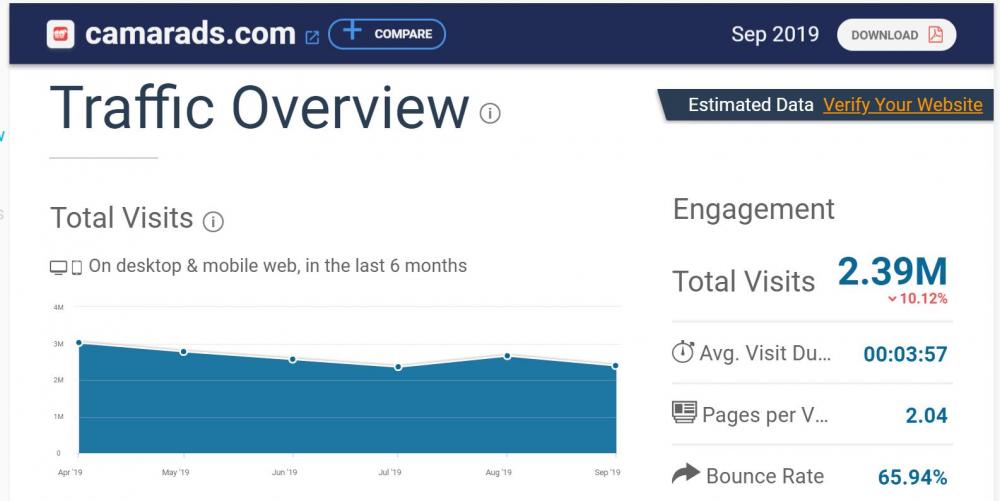
Task: Select the Jul '19 data point on chart
Action: point(398,367)
